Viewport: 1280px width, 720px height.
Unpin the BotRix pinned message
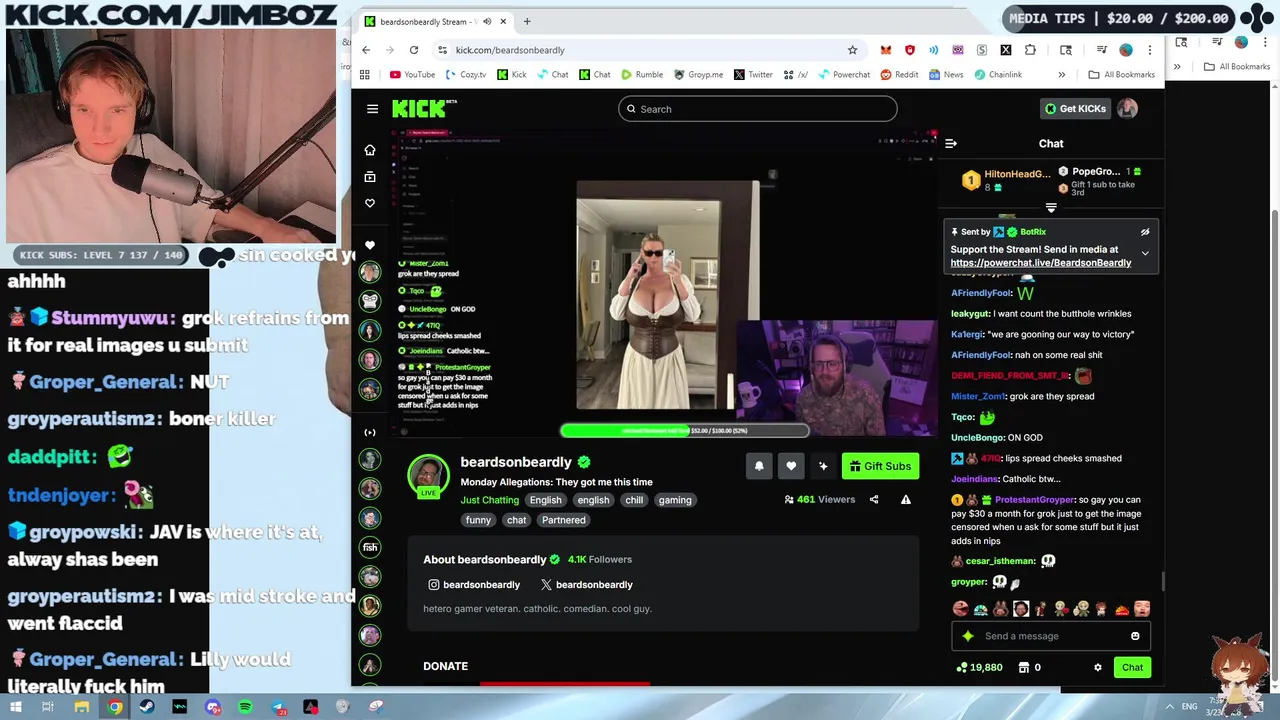click(1145, 232)
